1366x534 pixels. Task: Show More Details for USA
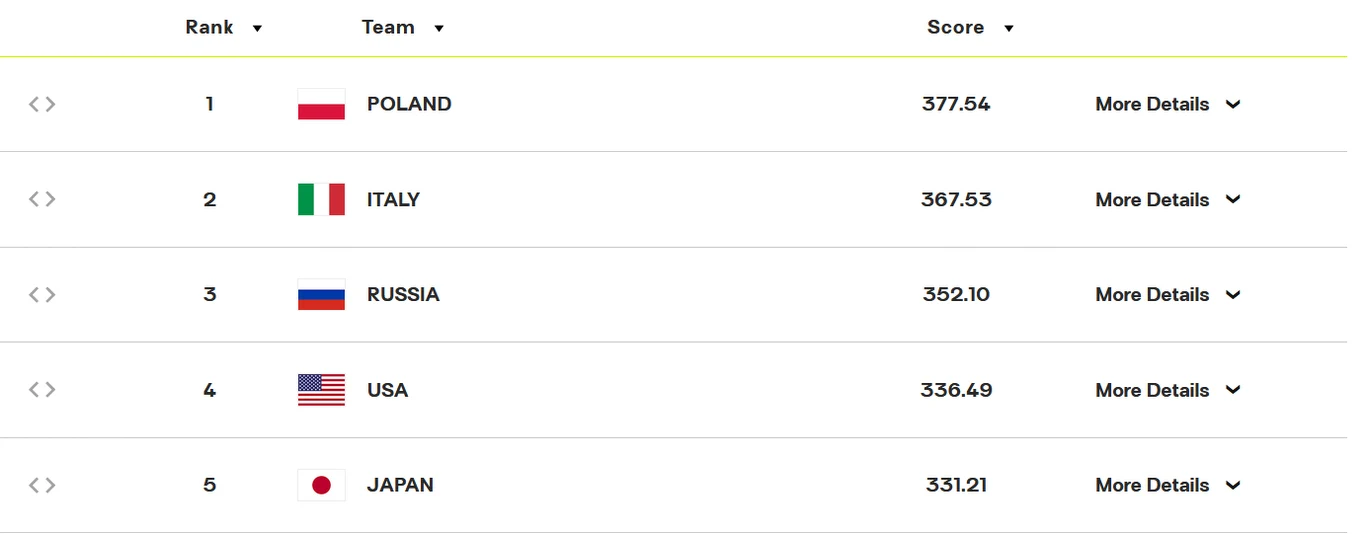point(1168,390)
